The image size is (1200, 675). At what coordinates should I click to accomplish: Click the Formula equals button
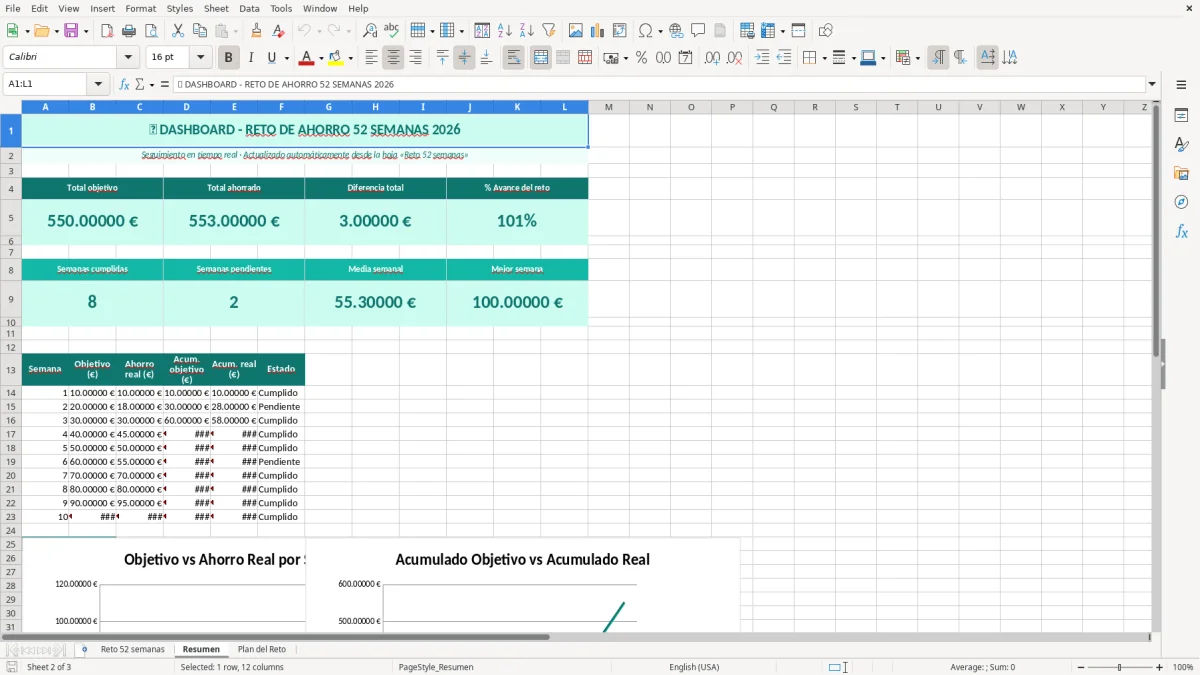click(x=165, y=84)
